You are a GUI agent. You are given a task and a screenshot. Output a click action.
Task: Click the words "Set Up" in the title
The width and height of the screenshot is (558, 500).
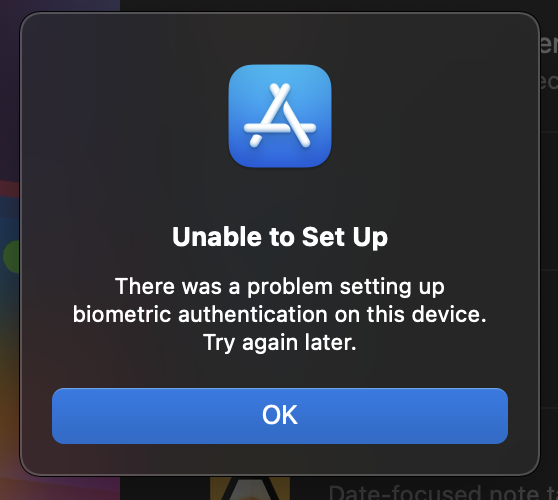tap(345, 237)
